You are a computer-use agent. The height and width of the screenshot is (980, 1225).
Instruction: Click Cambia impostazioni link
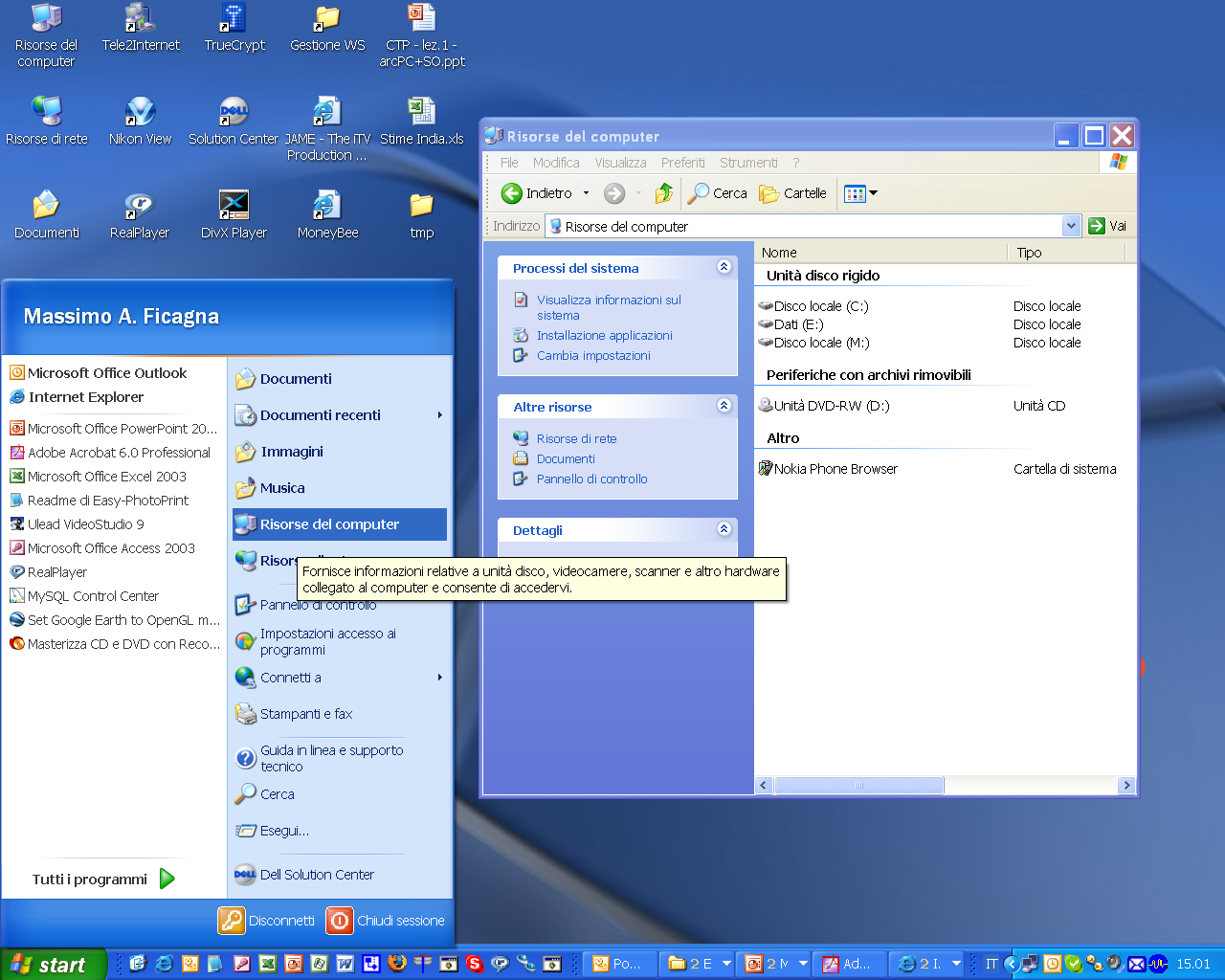click(593, 355)
